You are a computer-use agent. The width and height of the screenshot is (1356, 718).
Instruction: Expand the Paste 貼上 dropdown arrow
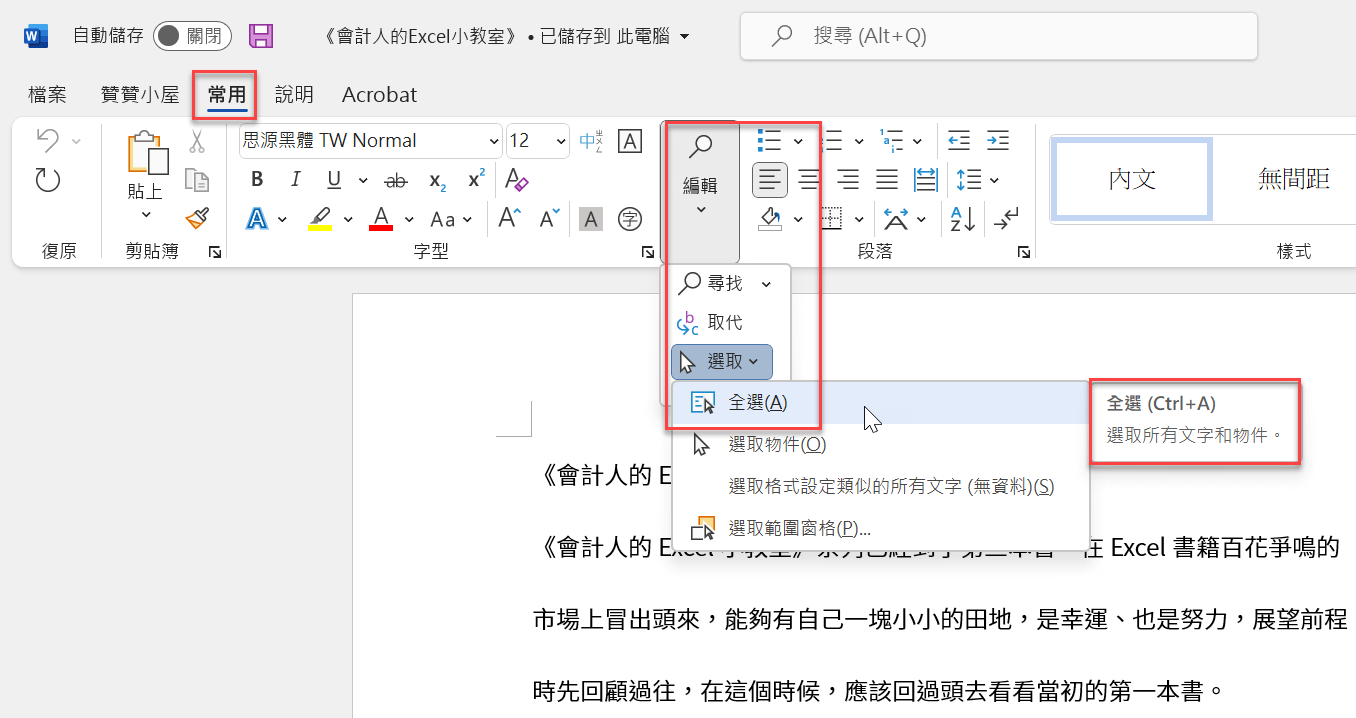(146, 214)
